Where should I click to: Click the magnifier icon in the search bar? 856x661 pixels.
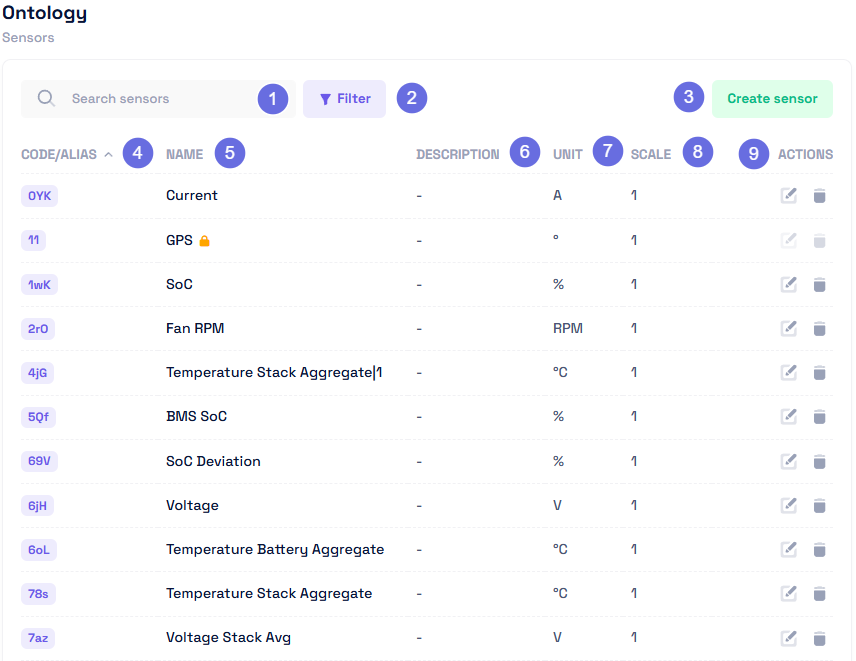click(x=44, y=98)
